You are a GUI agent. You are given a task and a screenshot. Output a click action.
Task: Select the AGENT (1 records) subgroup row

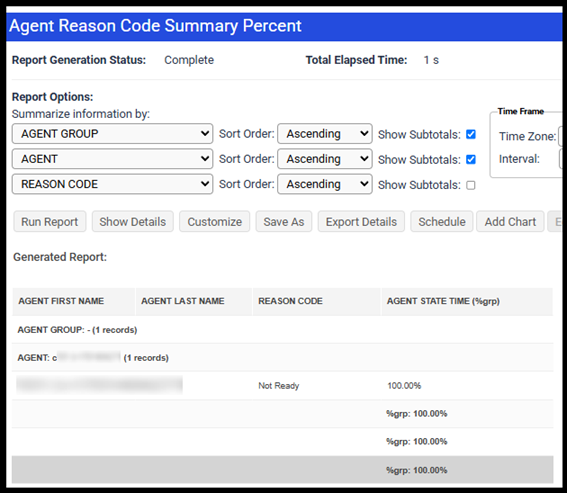click(282, 358)
